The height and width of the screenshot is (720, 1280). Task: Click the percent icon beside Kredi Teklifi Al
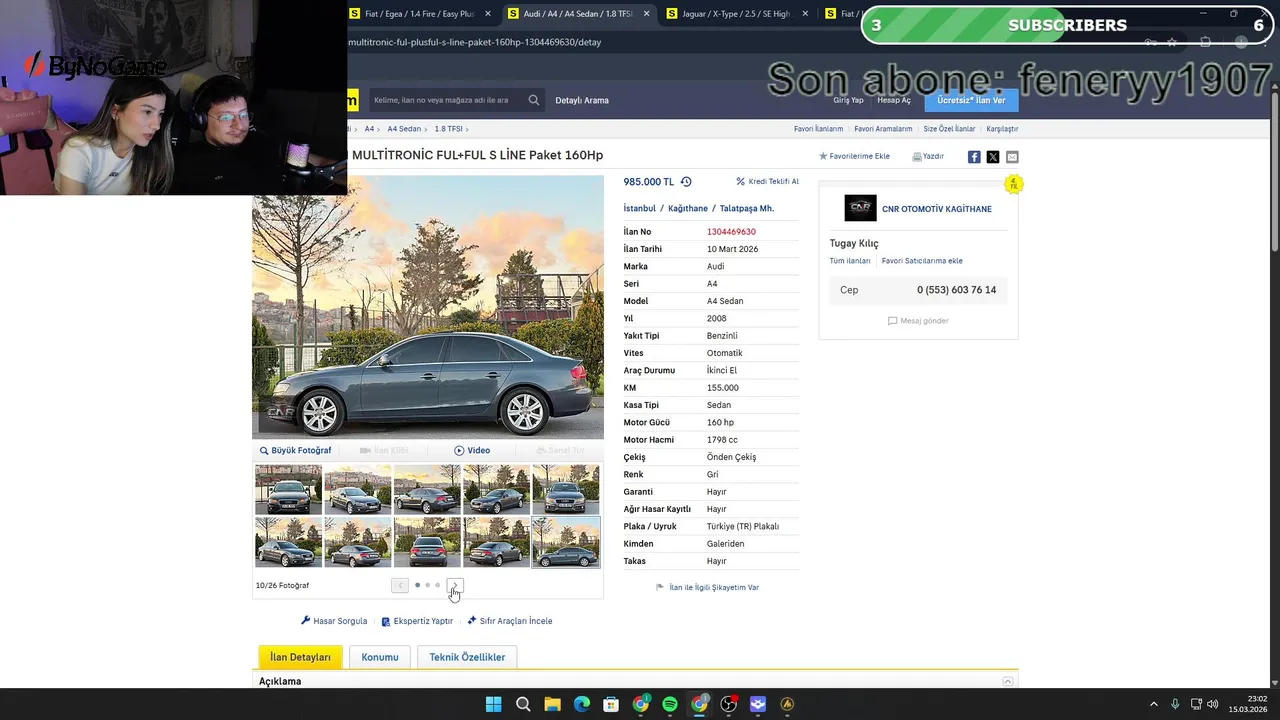point(740,182)
